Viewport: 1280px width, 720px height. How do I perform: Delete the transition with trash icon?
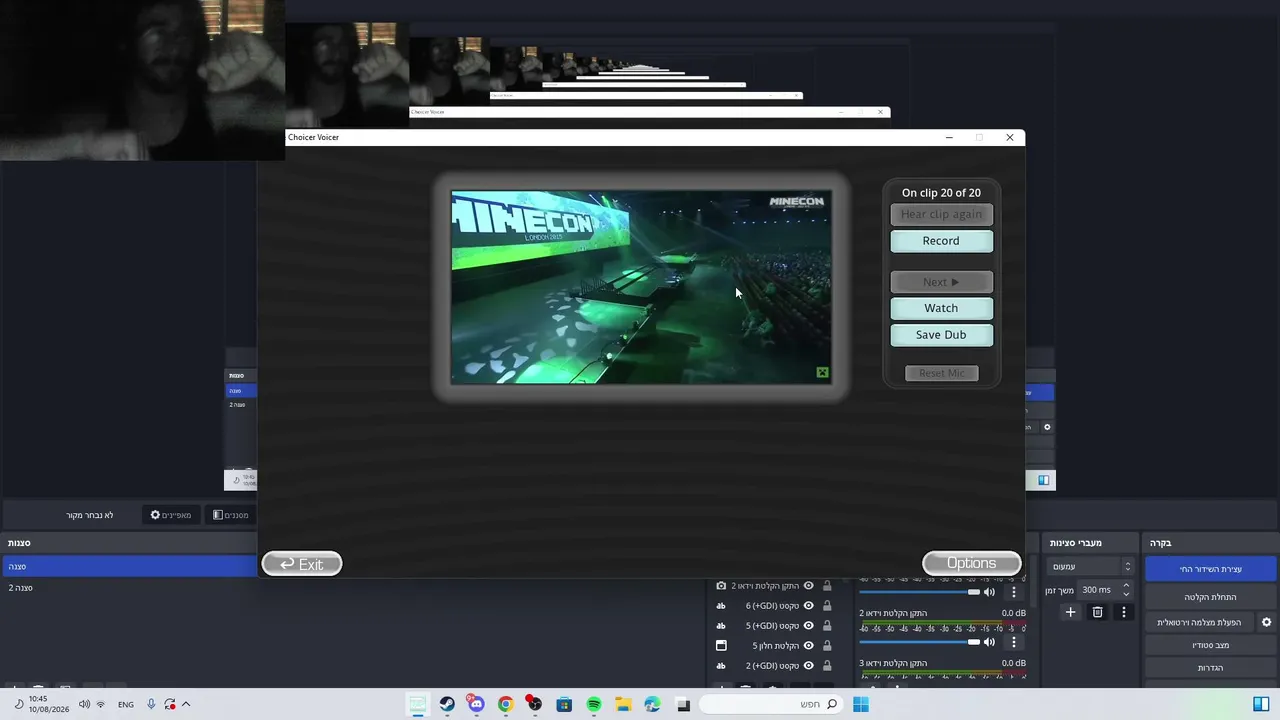pos(1097,612)
